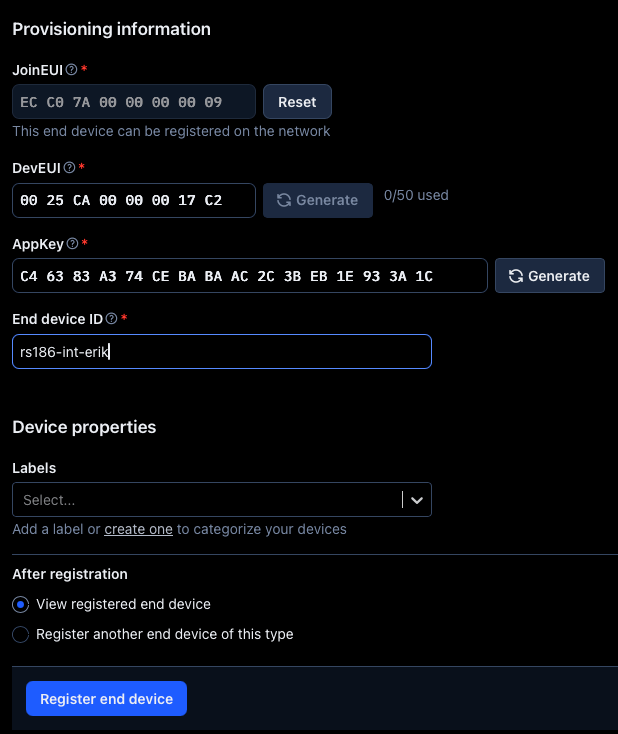Open the Labels Select... combo box

(205, 499)
